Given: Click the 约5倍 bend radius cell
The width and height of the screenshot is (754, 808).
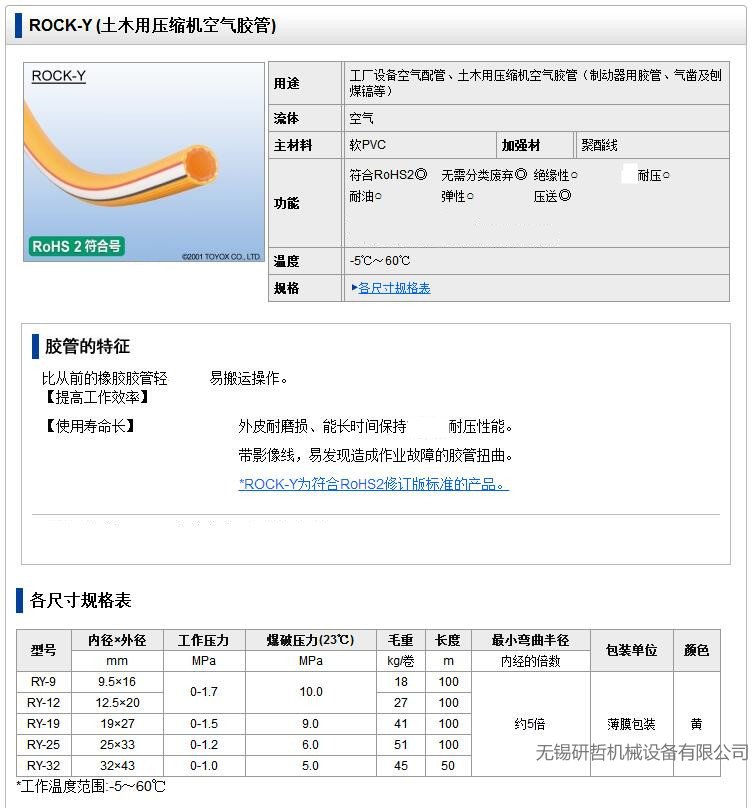Looking at the screenshot, I should tap(530, 724).
